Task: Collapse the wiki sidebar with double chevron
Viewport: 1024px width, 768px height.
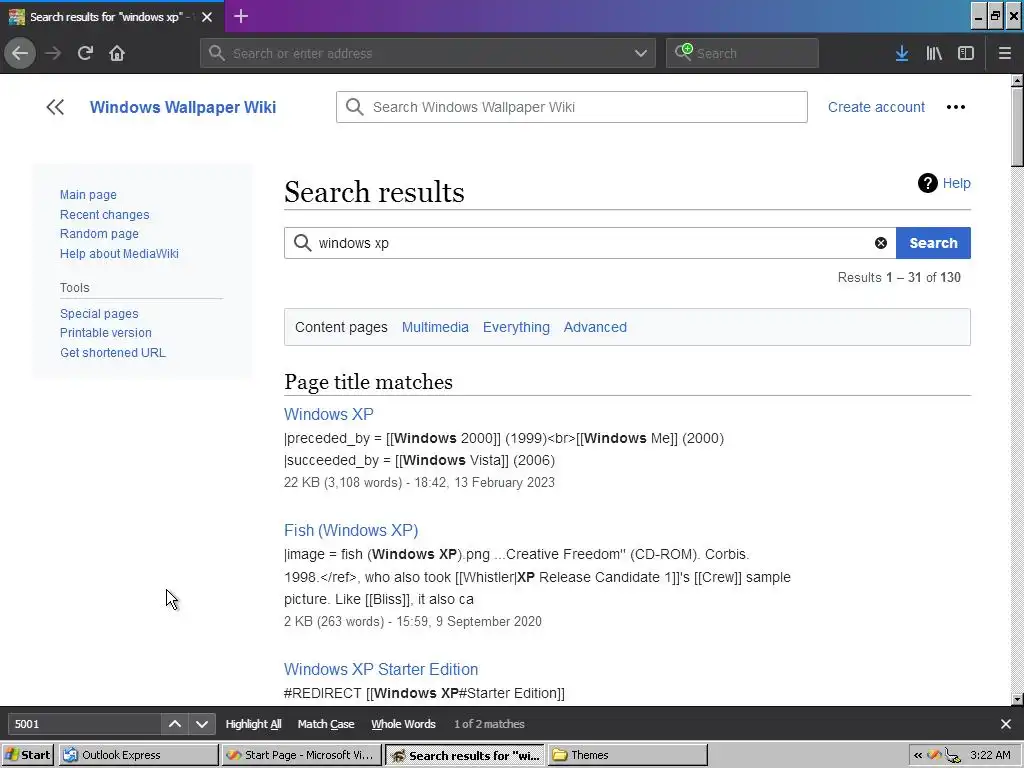Action: [x=55, y=107]
